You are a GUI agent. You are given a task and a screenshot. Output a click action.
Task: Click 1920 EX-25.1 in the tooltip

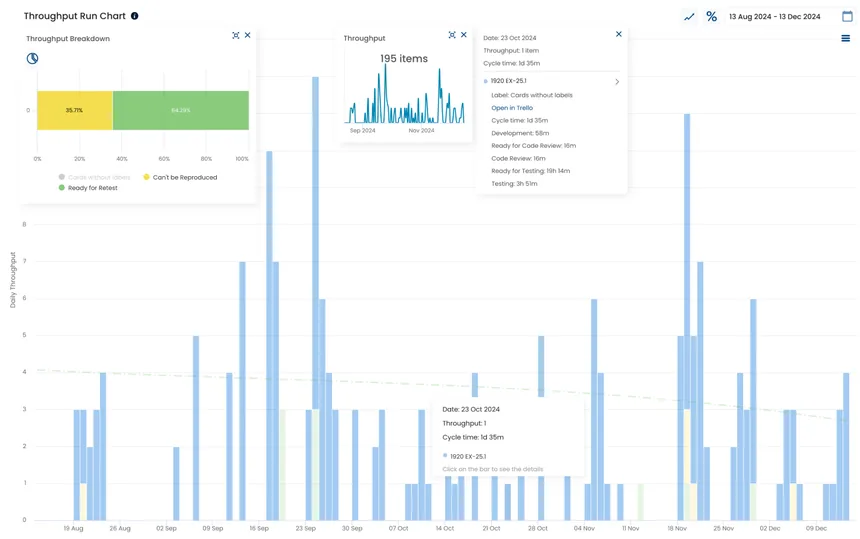click(468, 456)
